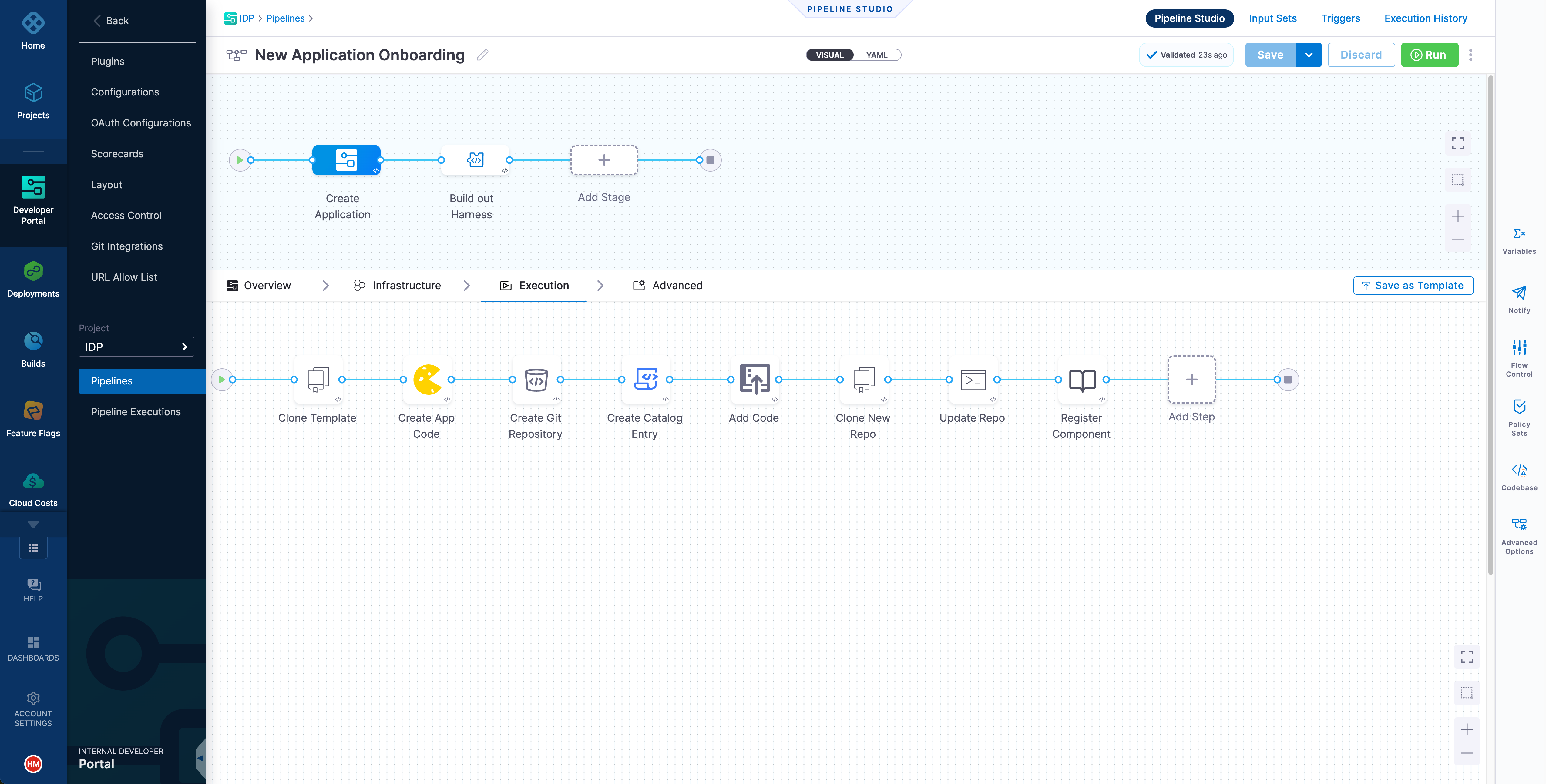Run the pipeline
The image size is (1546, 784).
pyautogui.click(x=1429, y=55)
